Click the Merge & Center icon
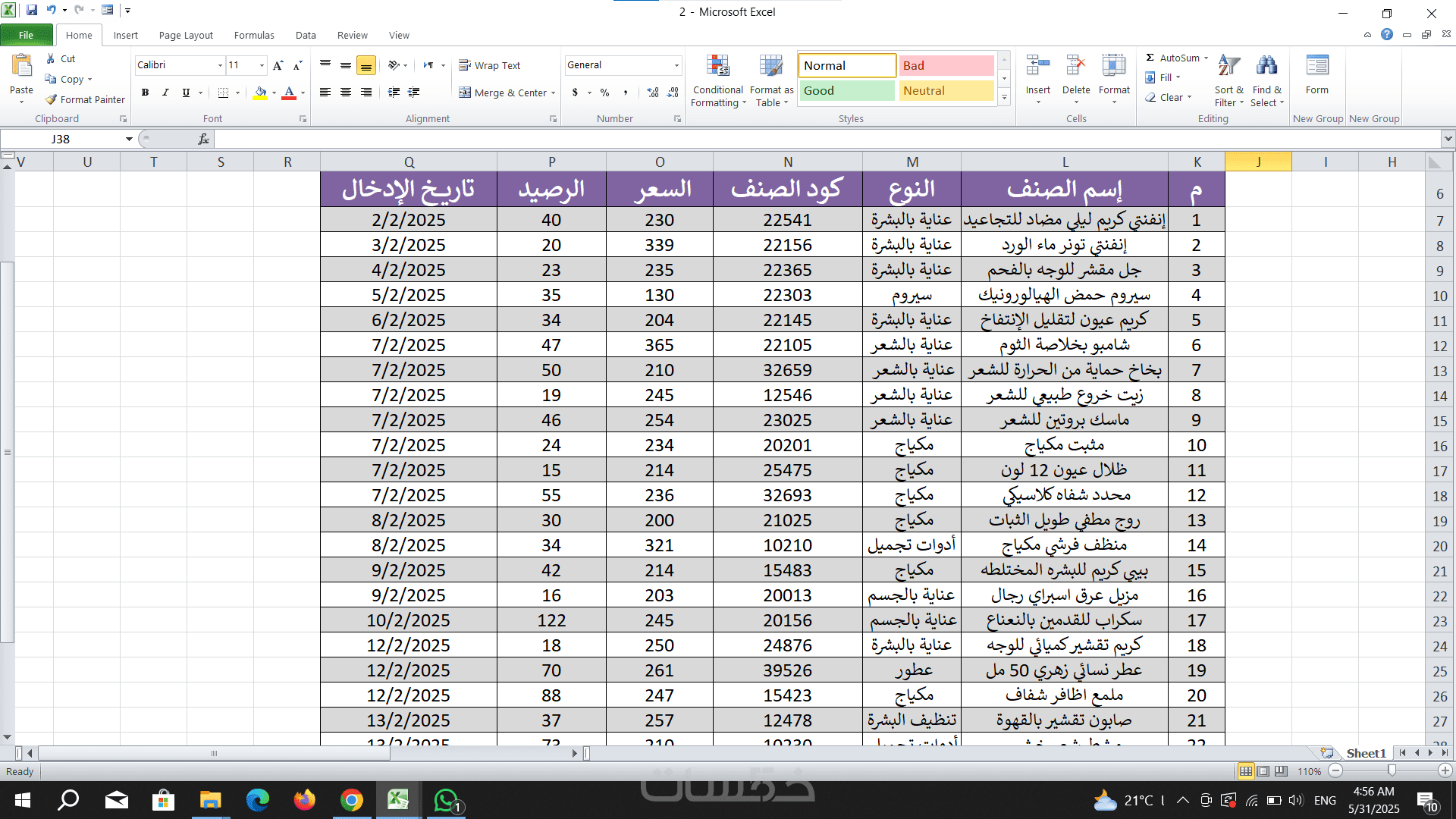 [465, 93]
